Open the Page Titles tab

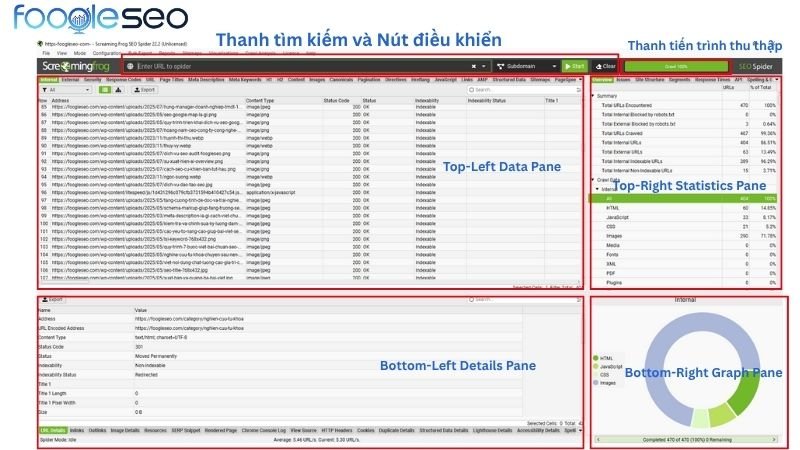click(x=171, y=80)
